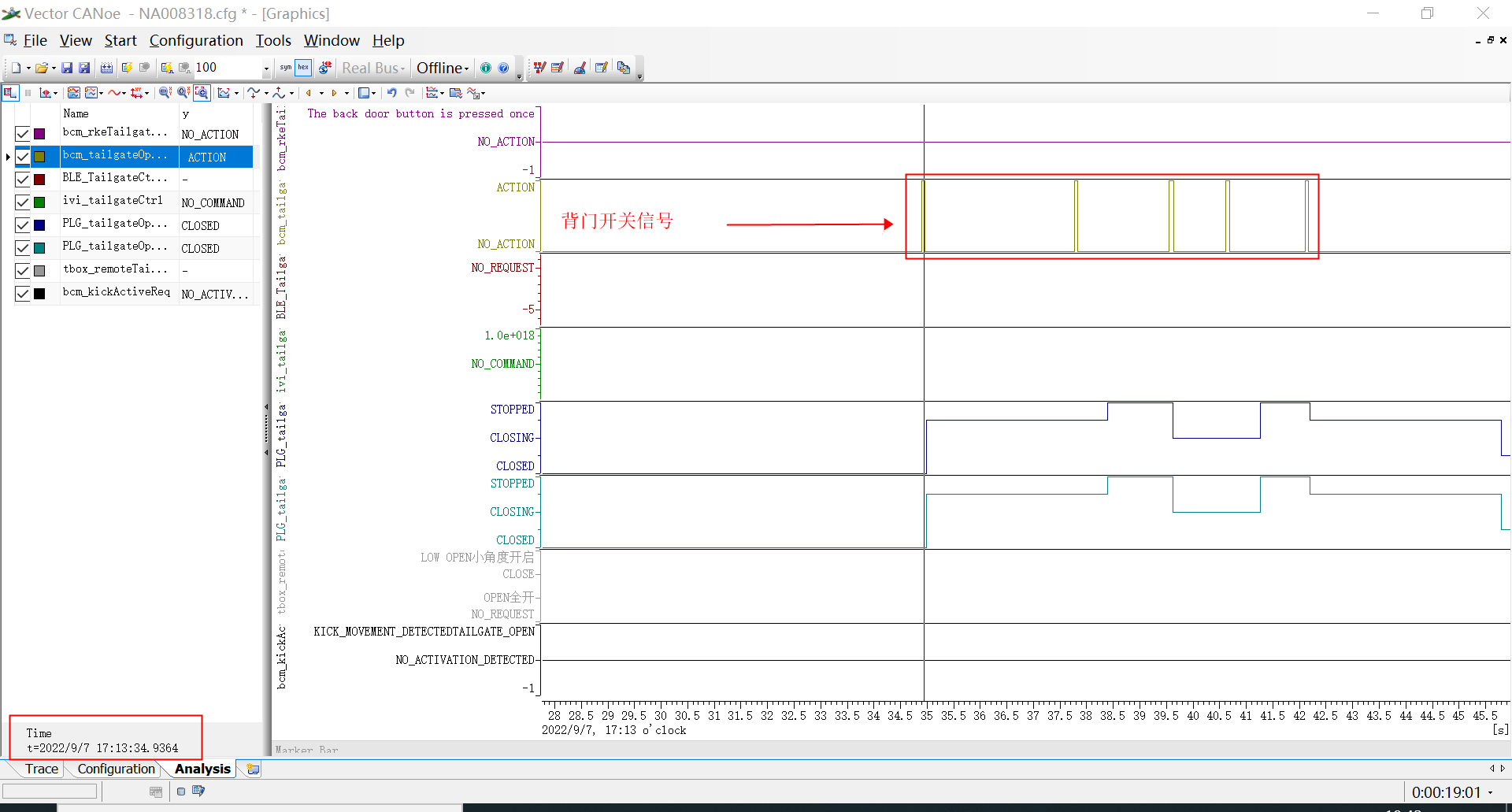Open the Offline mode dropdown
Viewport: 1512px width, 812px height.
pos(443,69)
